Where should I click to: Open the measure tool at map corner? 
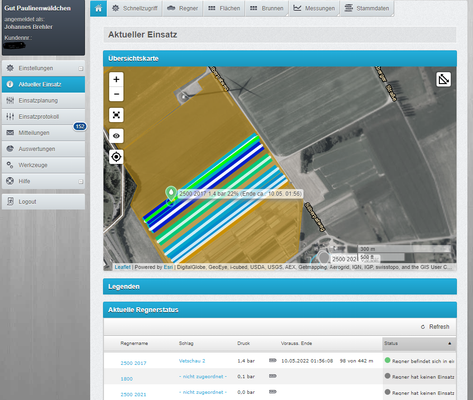pos(443,79)
